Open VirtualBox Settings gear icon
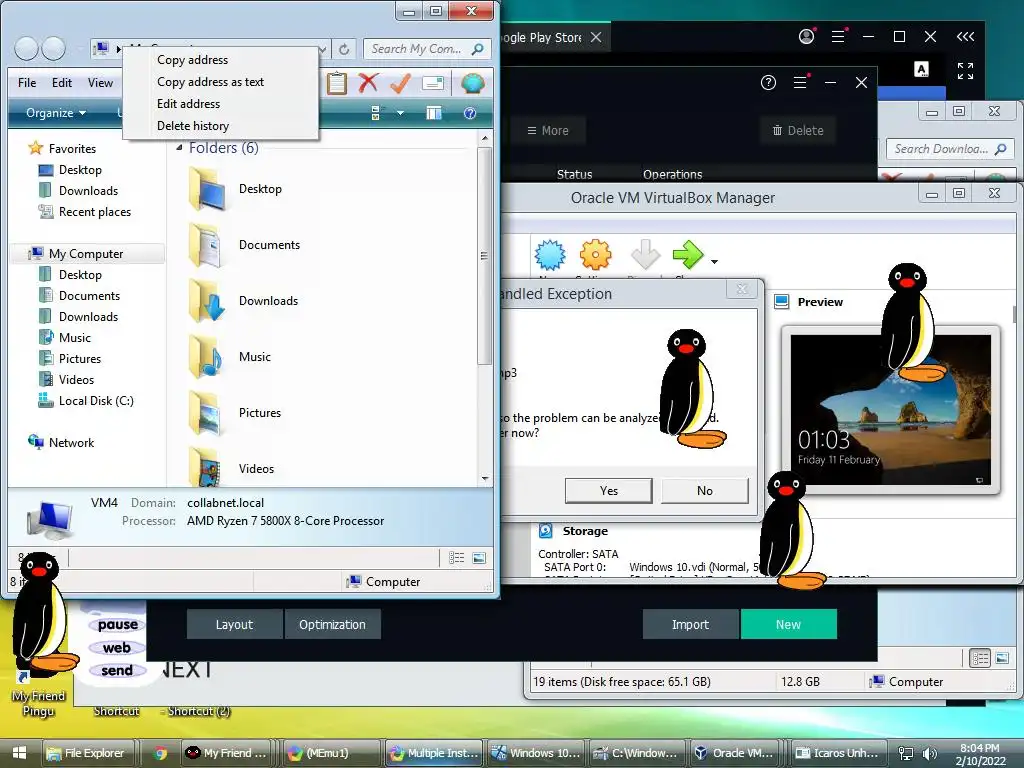 (596, 255)
